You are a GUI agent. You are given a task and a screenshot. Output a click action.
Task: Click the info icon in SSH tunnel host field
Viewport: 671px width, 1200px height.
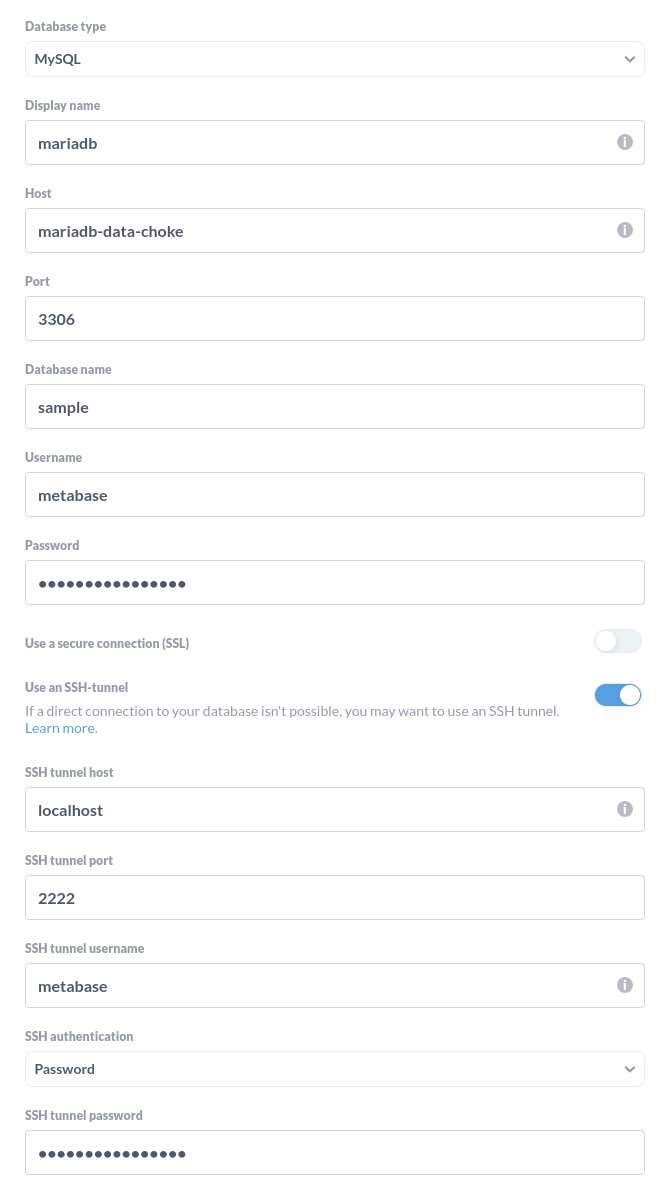click(625, 809)
